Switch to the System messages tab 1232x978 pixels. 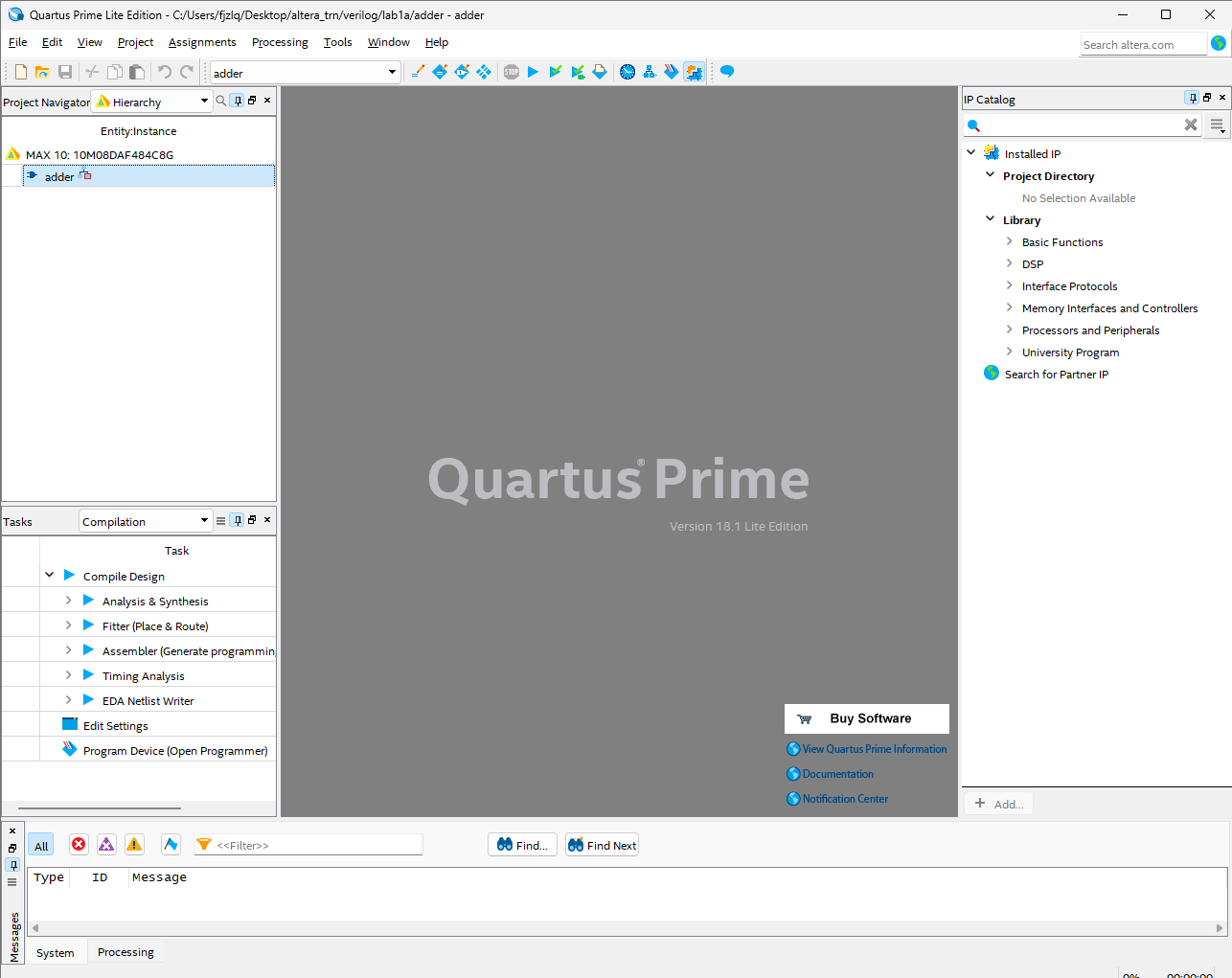point(56,953)
